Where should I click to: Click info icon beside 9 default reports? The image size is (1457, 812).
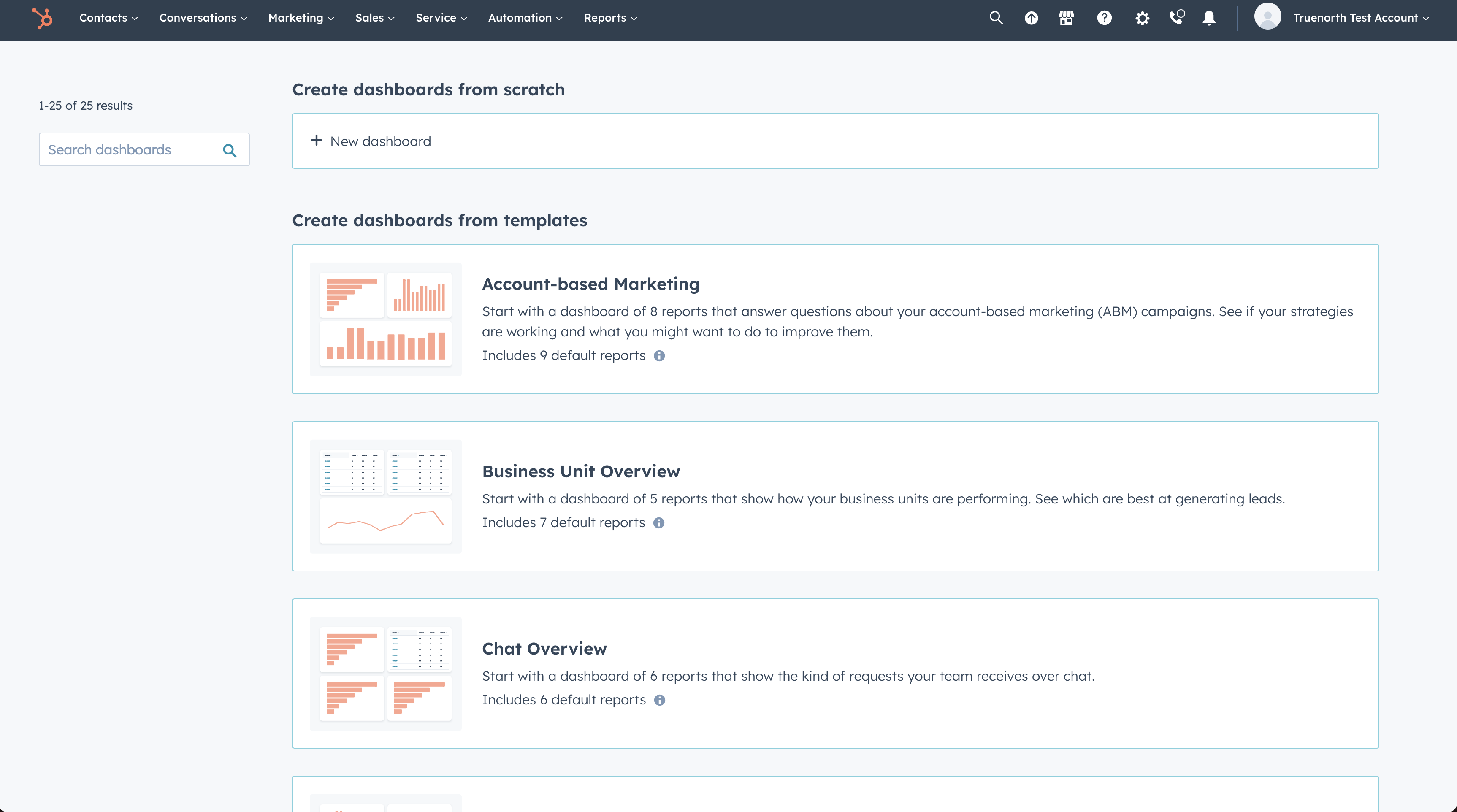pyautogui.click(x=660, y=356)
